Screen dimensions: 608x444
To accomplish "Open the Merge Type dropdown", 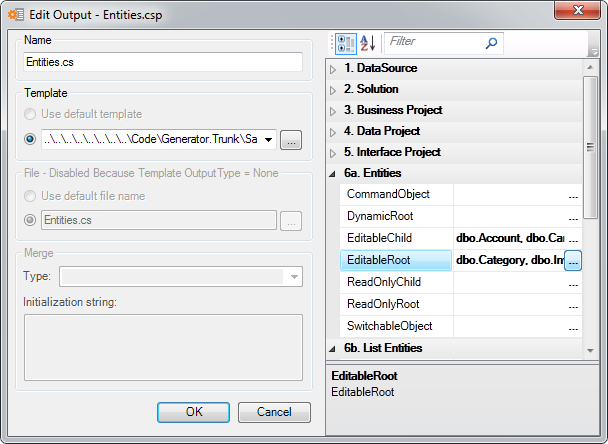I will click(181, 276).
